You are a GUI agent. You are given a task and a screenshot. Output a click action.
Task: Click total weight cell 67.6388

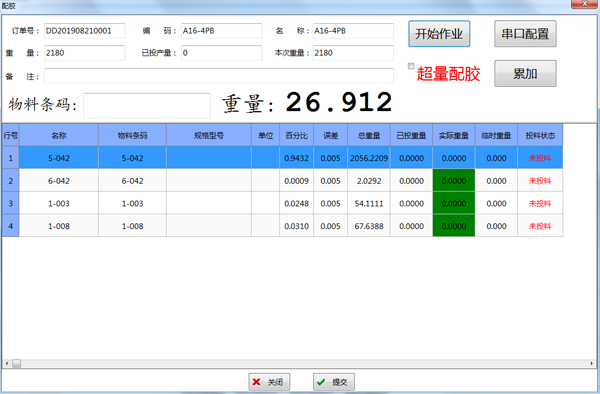369,226
